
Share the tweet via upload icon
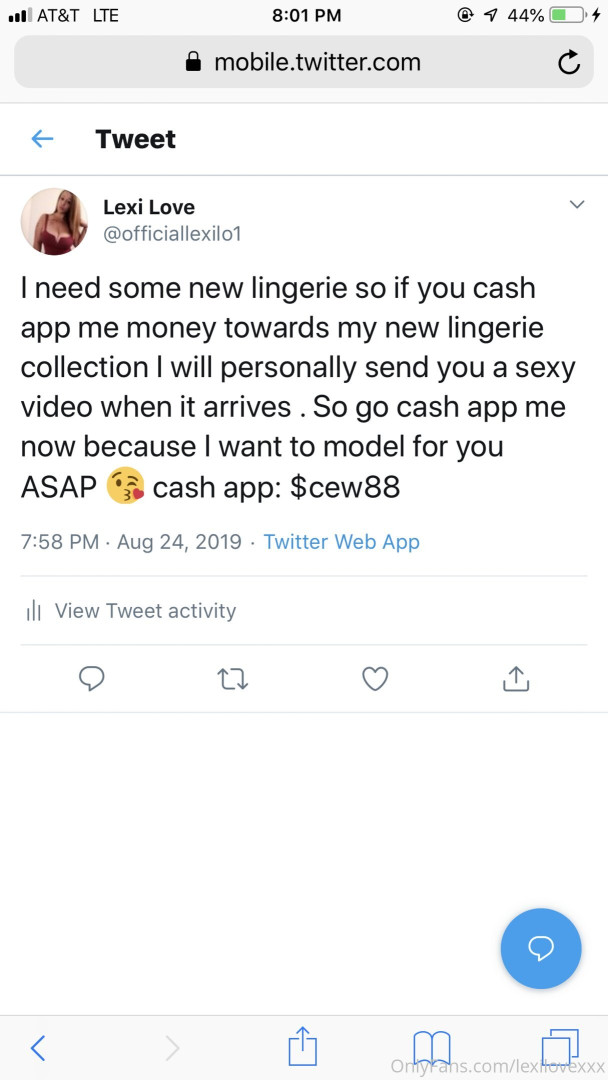[515, 680]
